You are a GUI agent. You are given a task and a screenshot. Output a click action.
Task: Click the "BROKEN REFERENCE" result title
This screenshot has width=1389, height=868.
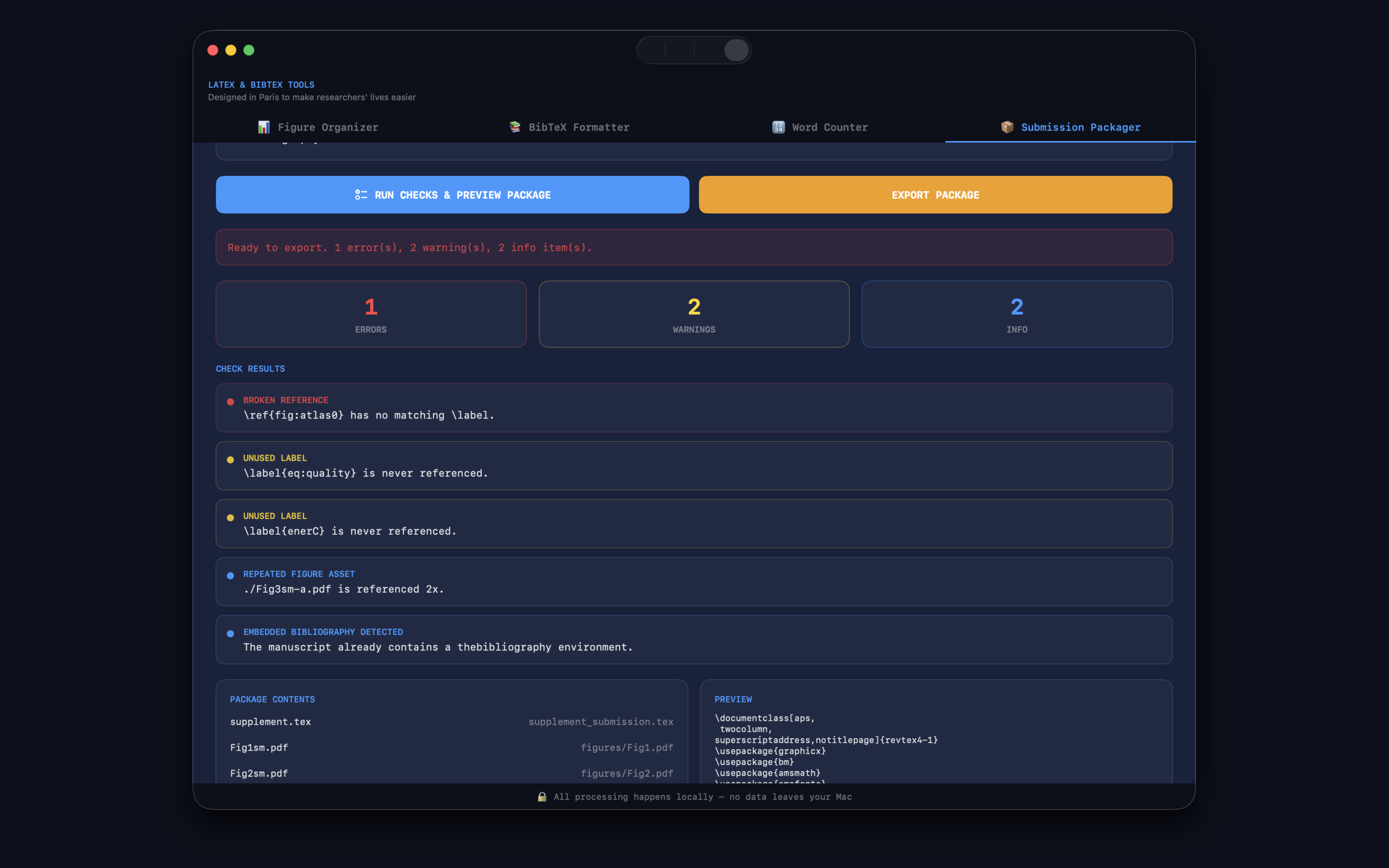point(286,400)
